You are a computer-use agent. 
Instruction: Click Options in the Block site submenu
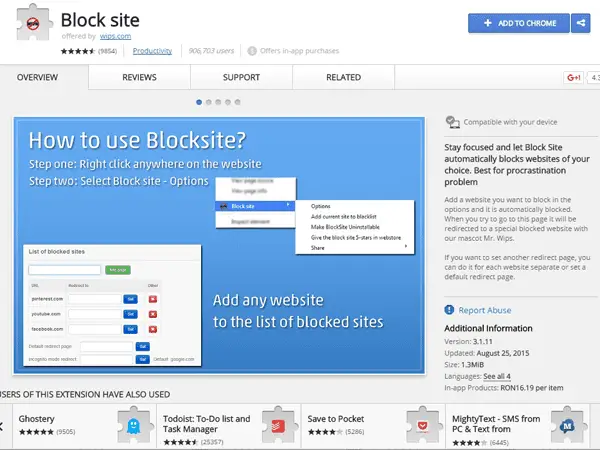tap(321, 206)
